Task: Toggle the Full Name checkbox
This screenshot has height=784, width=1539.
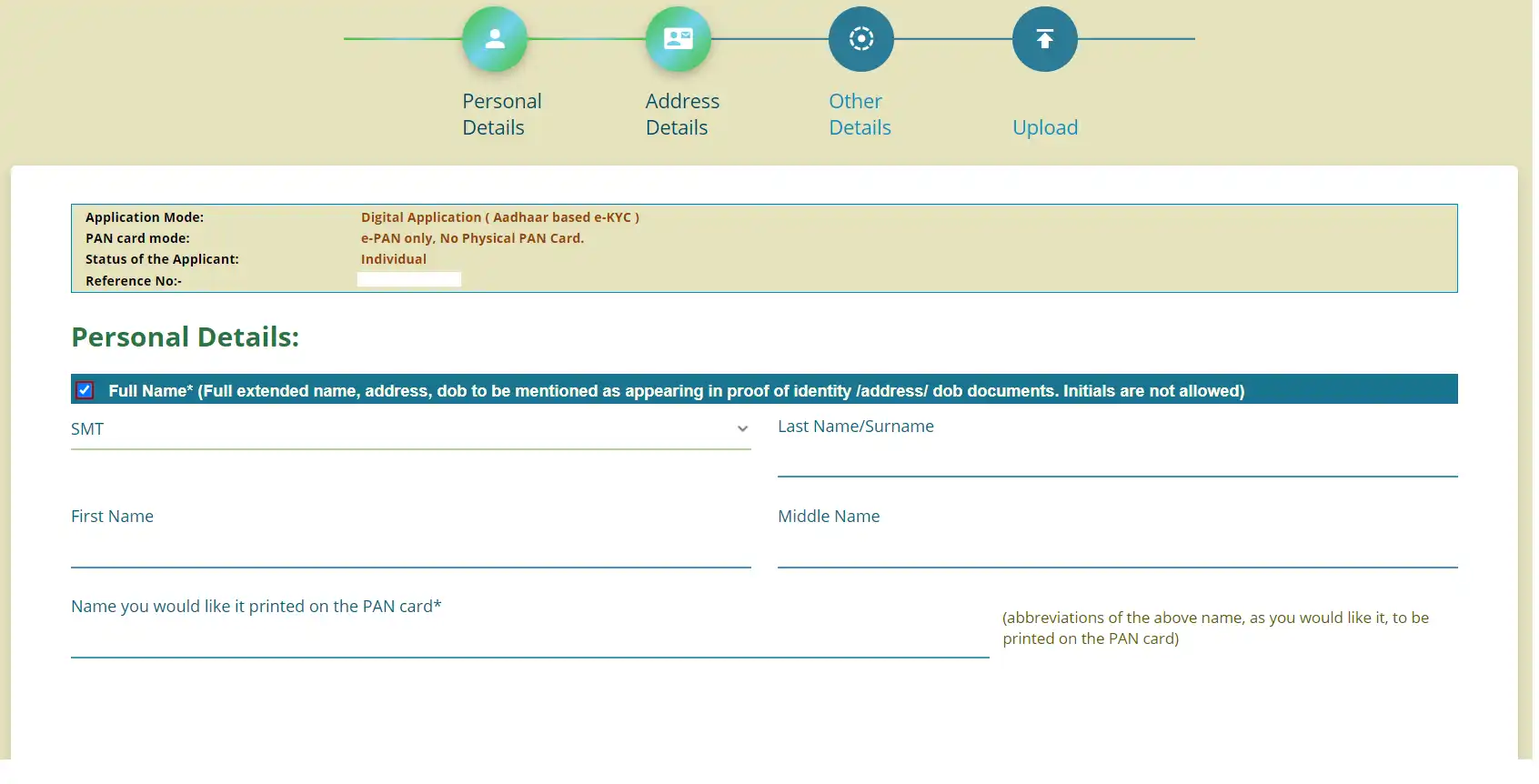Action: (85, 390)
